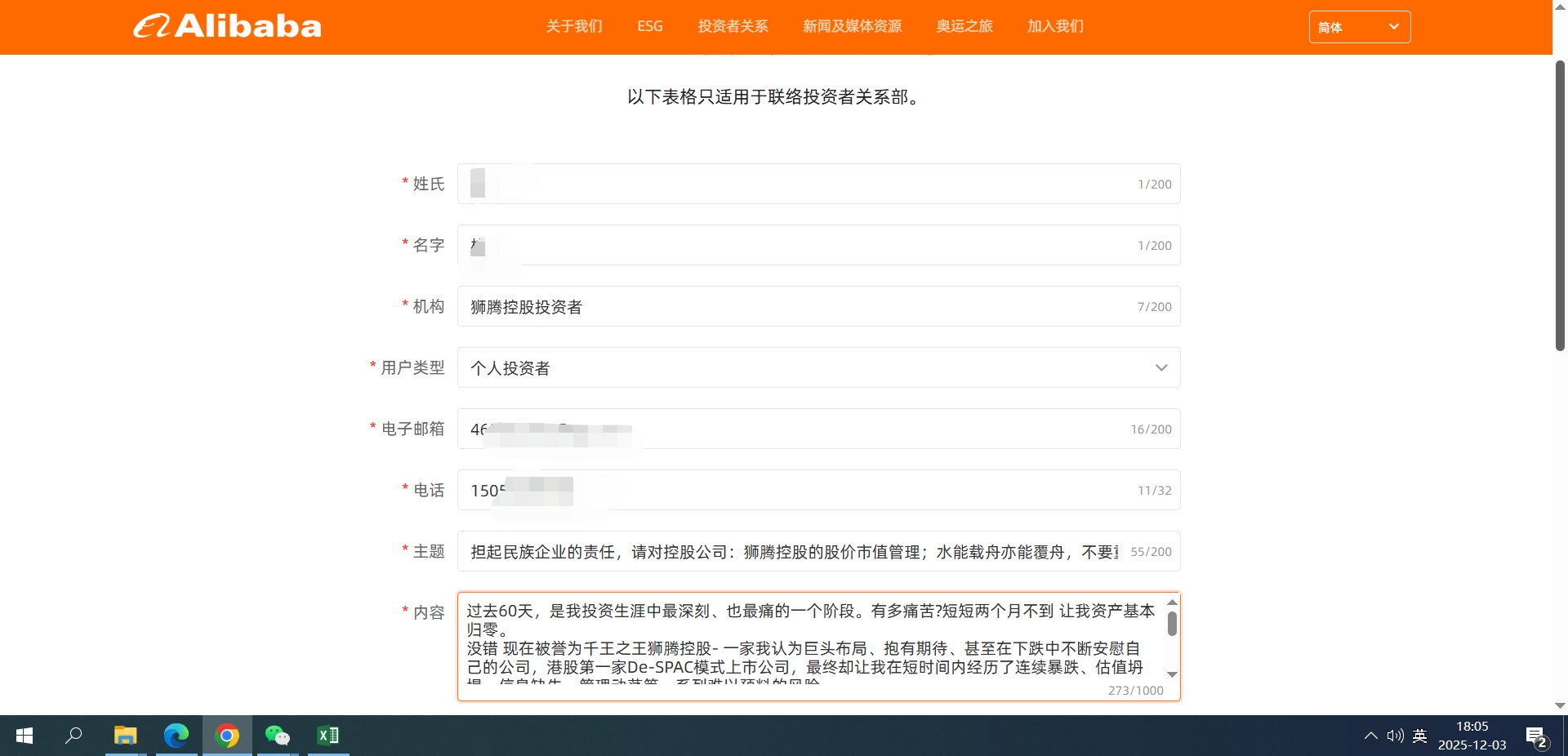Show hidden system tray icons
Viewport: 1568px width, 756px height.
tap(1371, 736)
